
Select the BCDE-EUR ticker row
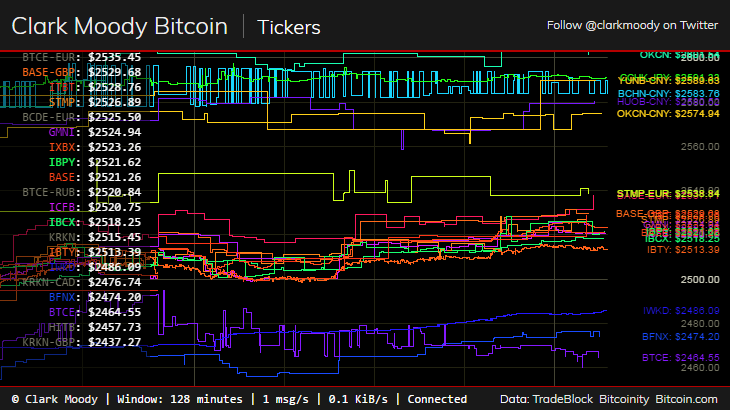[81, 117]
